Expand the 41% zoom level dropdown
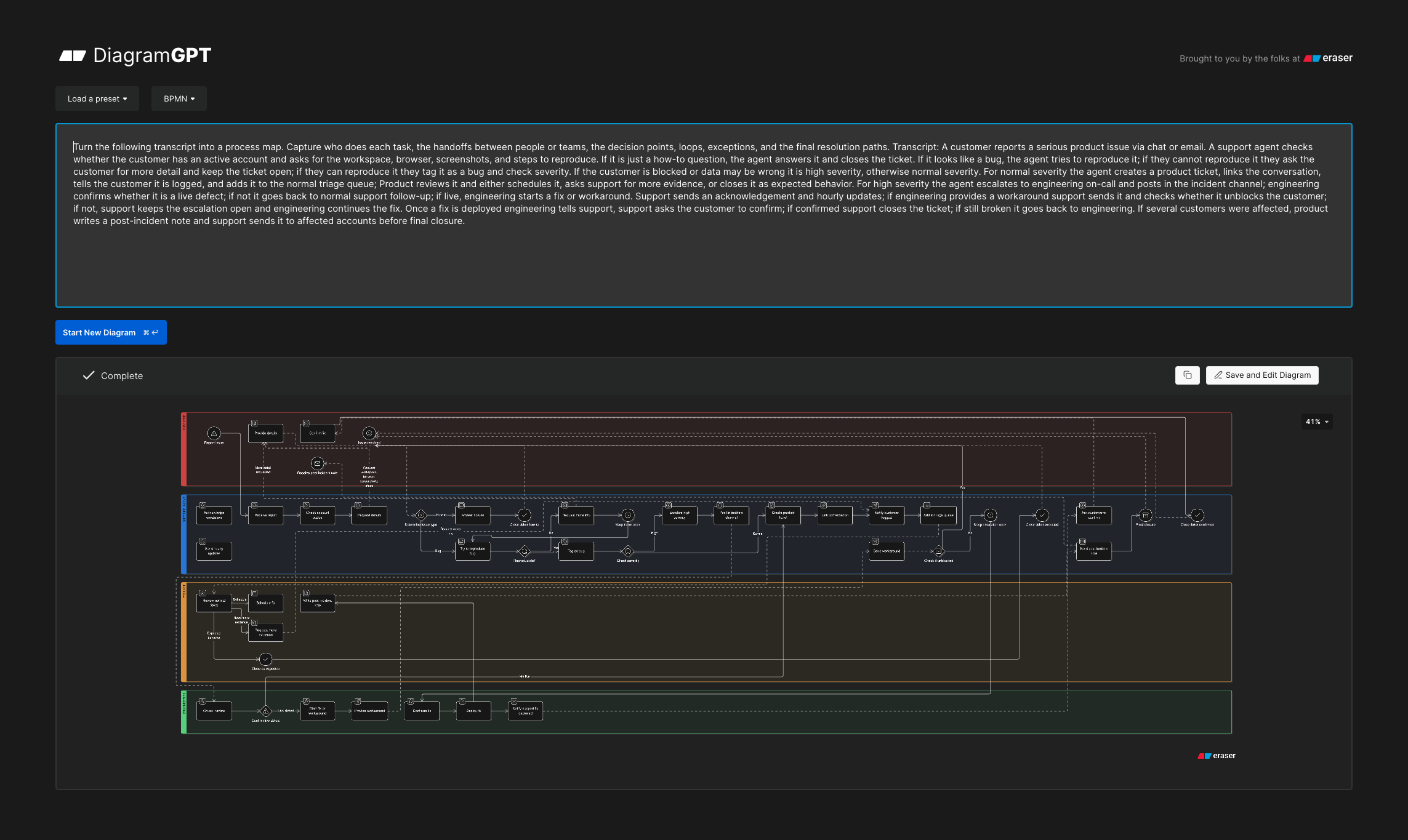The height and width of the screenshot is (840, 1408). (1317, 422)
